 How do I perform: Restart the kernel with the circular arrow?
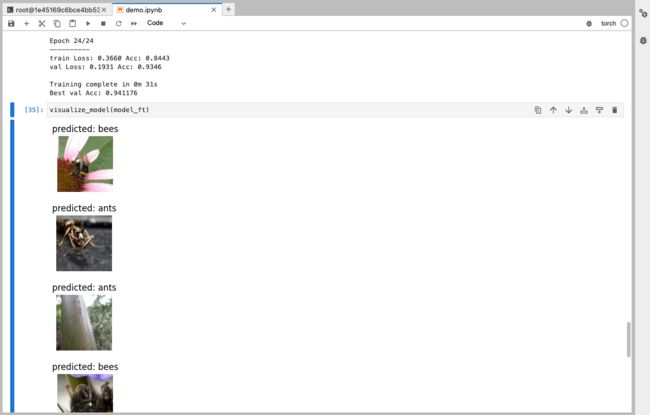(119, 24)
